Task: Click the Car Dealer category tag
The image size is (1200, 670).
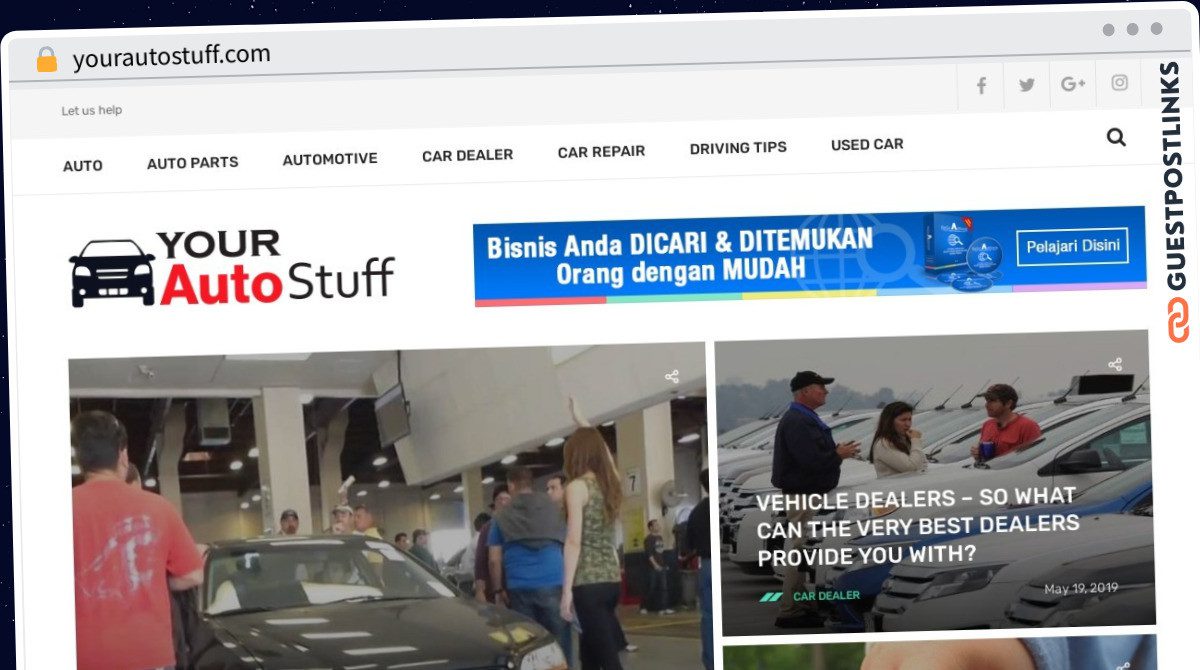Action: (x=826, y=596)
